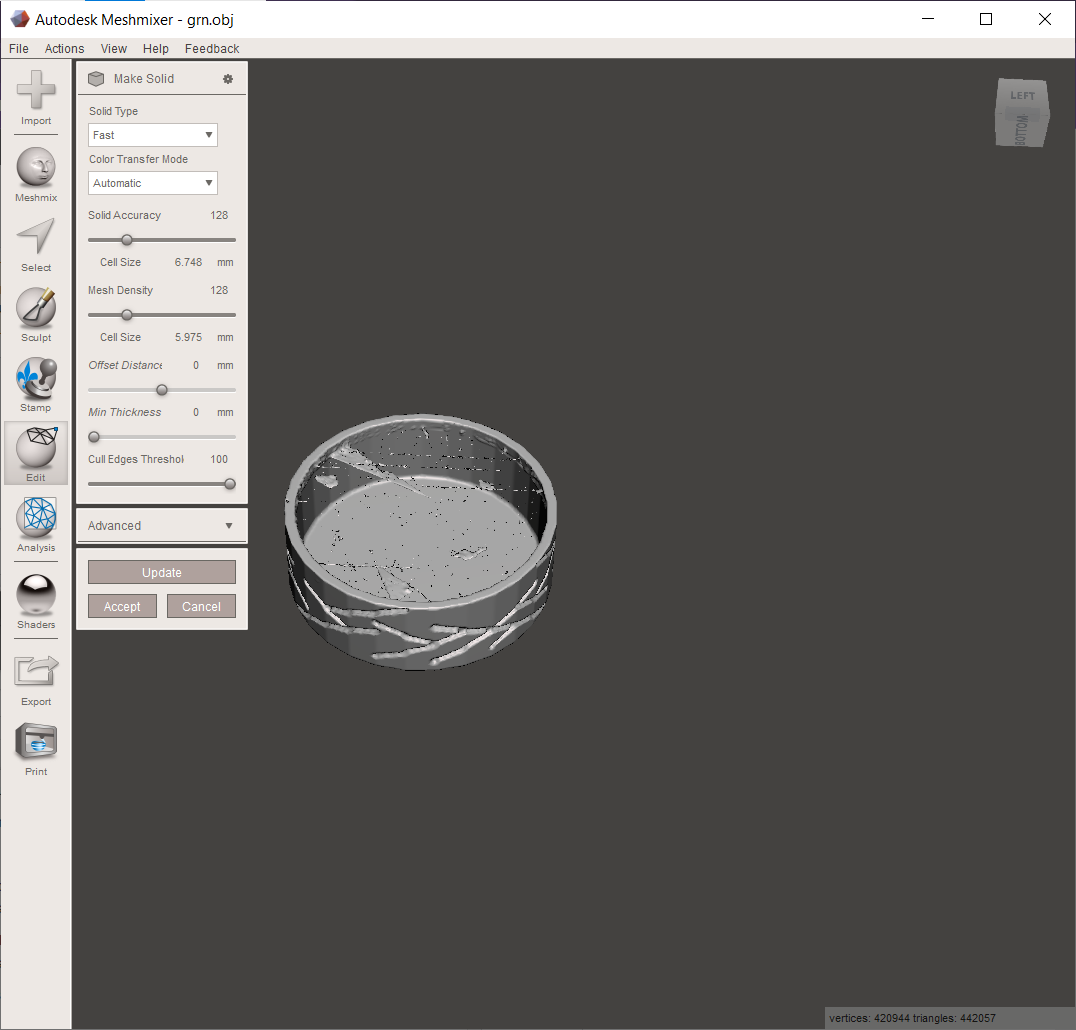Open the Stamp tool
The image size is (1076, 1030).
pyautogui.click(x=36, y=385)
